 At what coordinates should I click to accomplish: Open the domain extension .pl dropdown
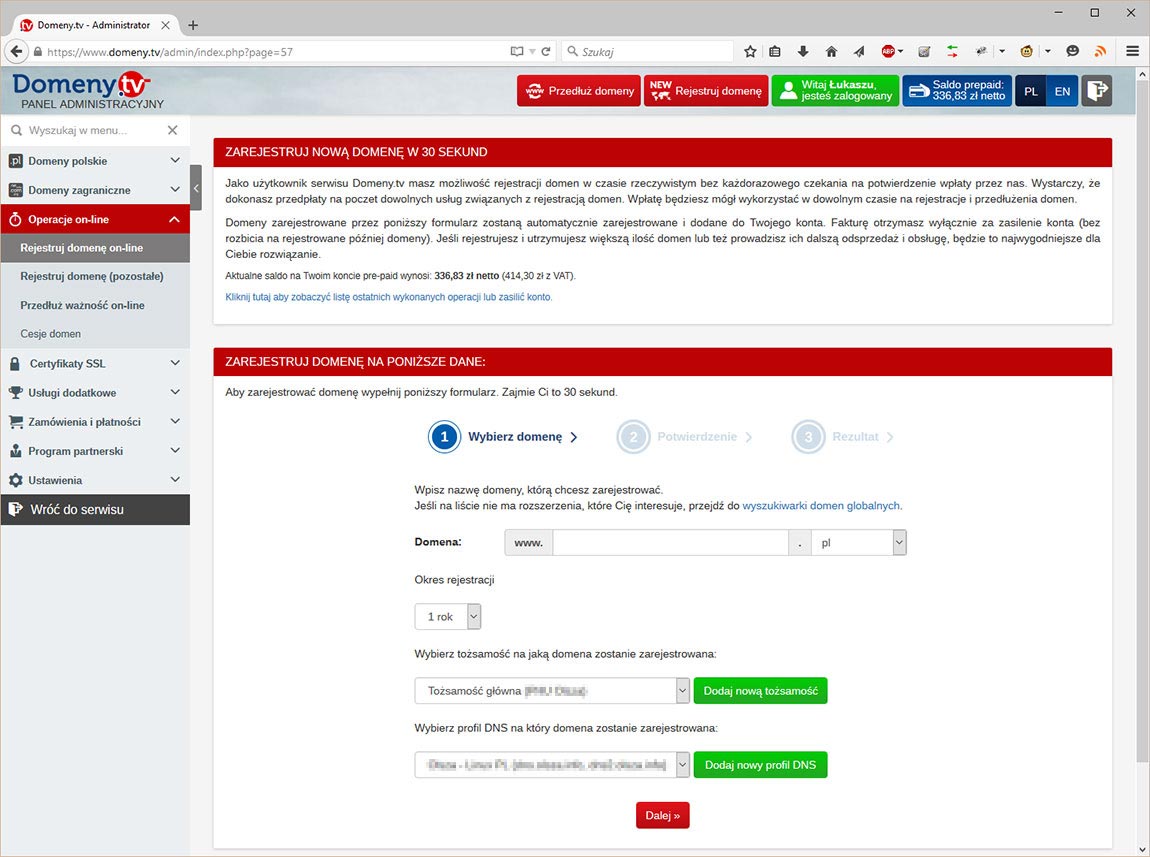(858, 542)
